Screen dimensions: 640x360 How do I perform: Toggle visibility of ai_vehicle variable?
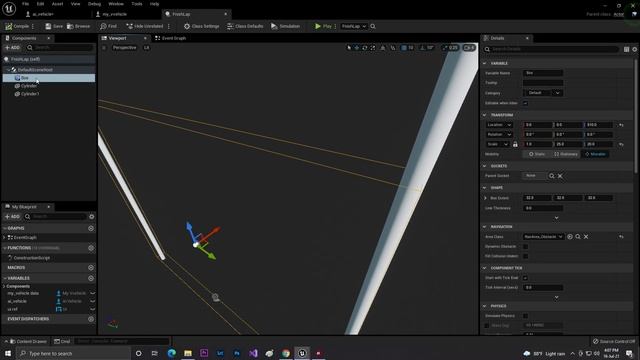pyautogui.click(x=92, y=301)
